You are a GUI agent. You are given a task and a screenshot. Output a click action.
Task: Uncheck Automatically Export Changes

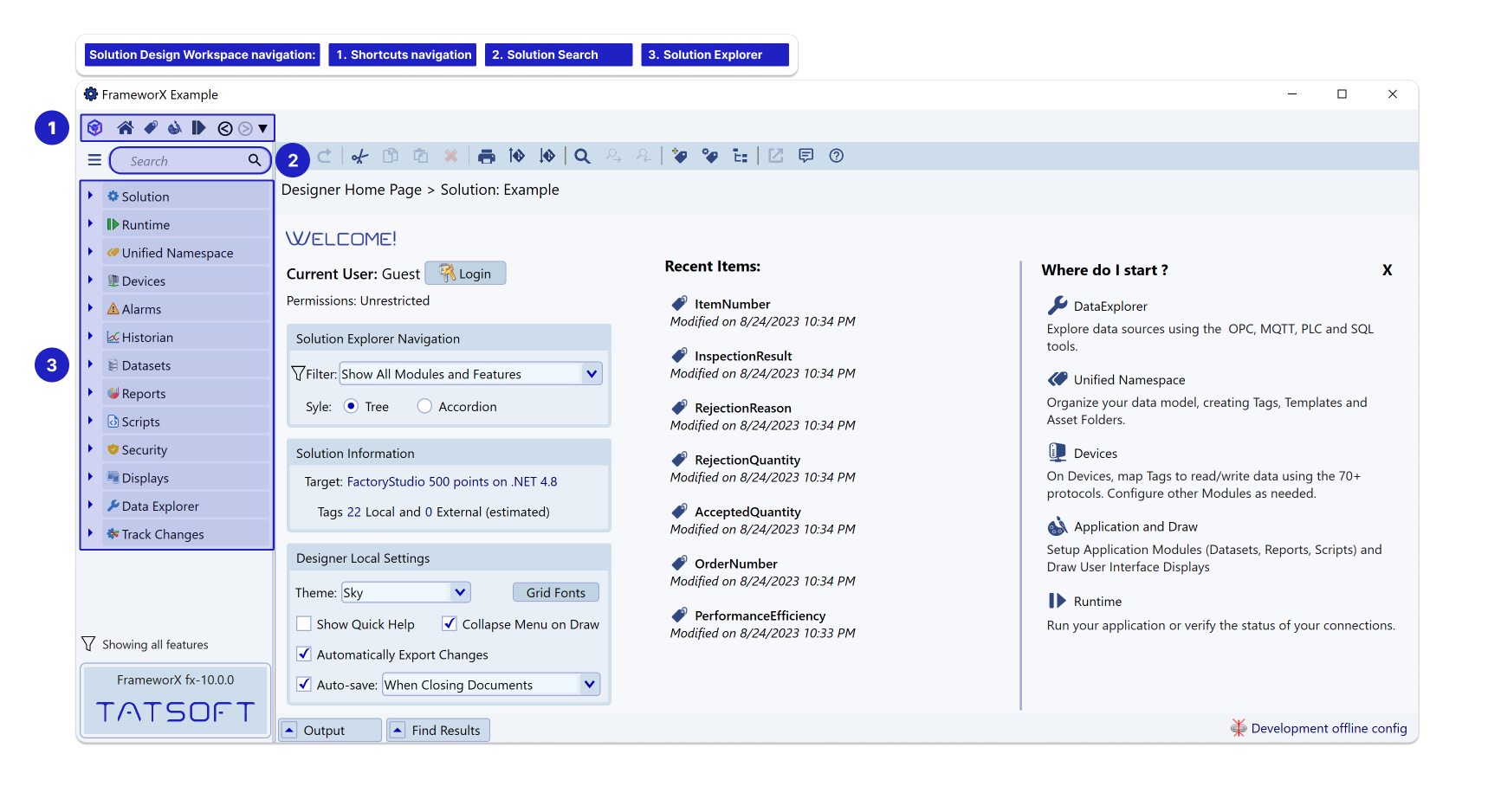[304, 654]
